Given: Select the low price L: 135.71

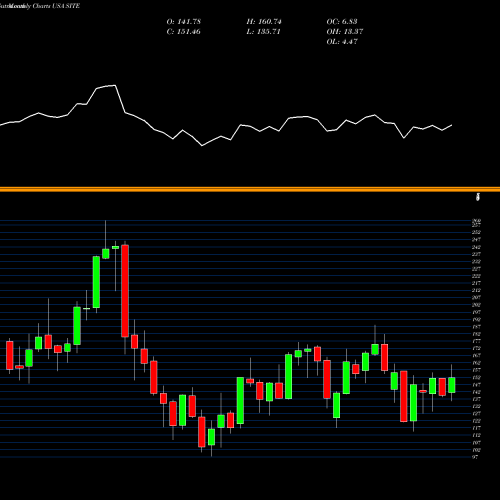Looking at the screenshot, I should coord(263,32).
